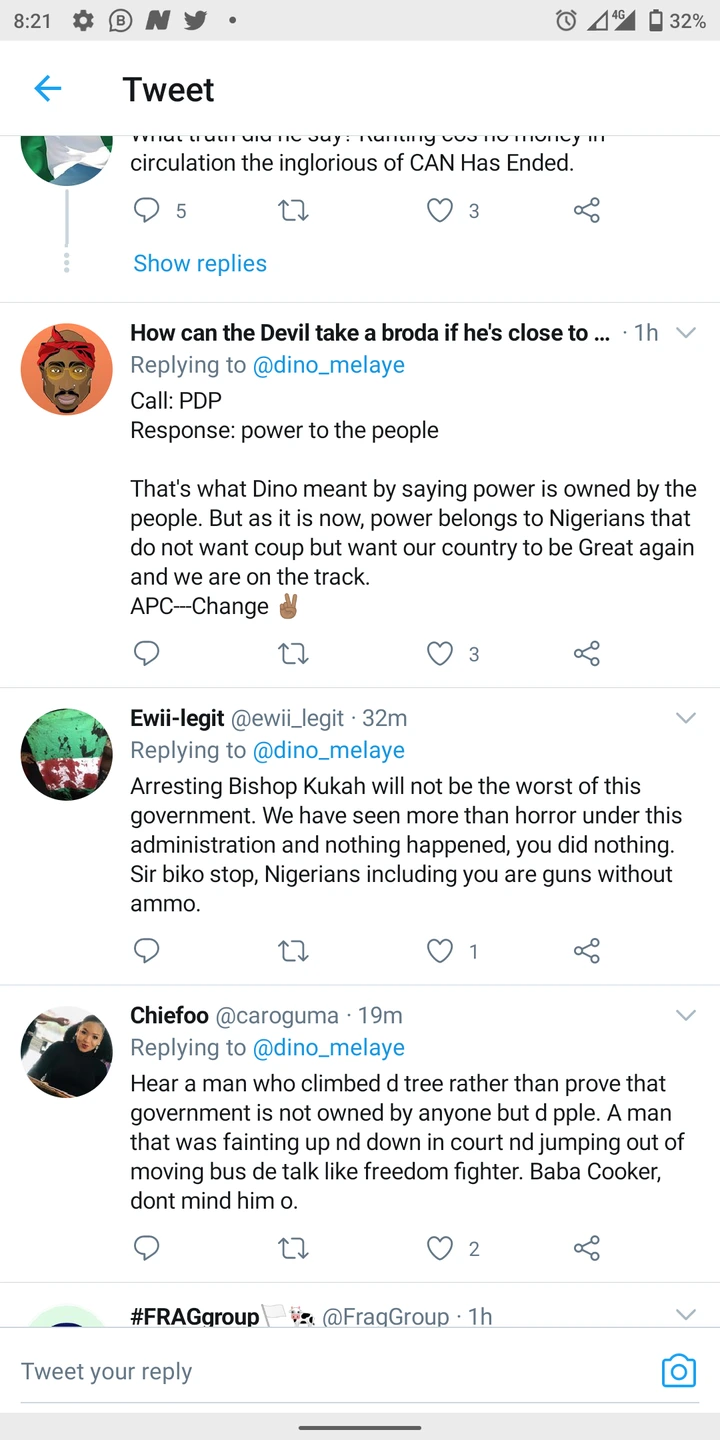Go back using the blue arrow
The height and width of the screenshot is (1440, 720).
pos(48,89)
